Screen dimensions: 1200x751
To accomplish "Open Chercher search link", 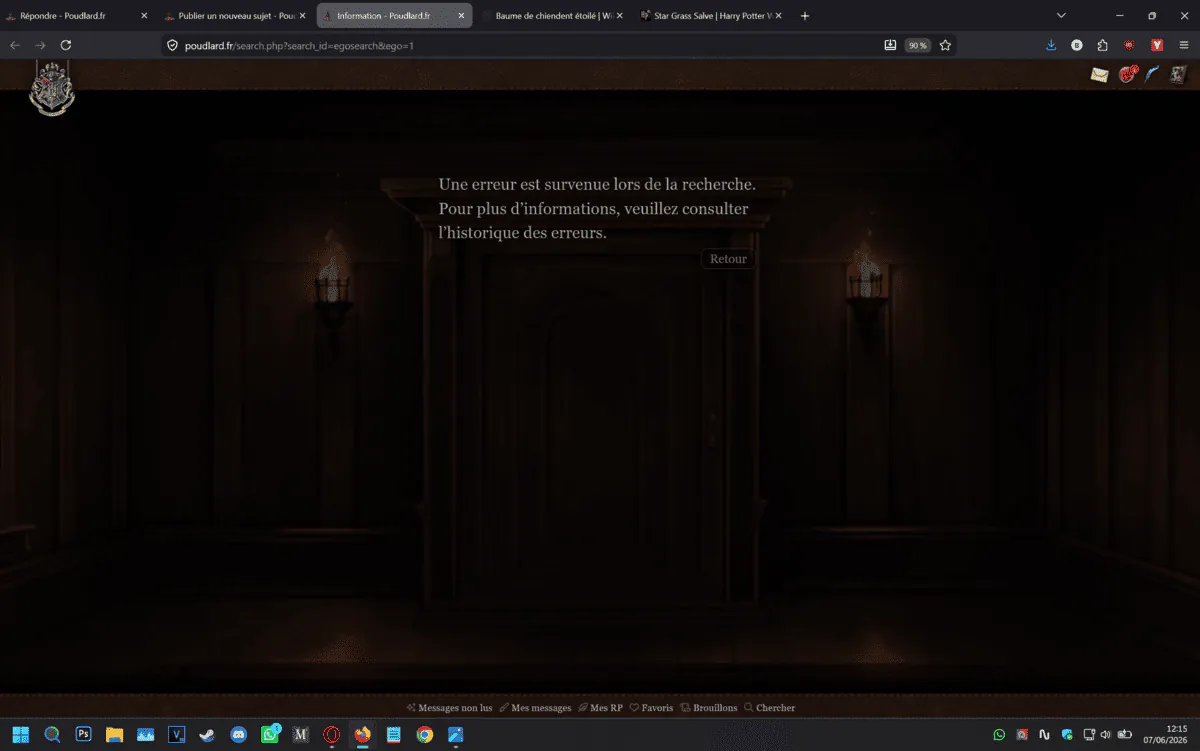I will click(769, 708).
